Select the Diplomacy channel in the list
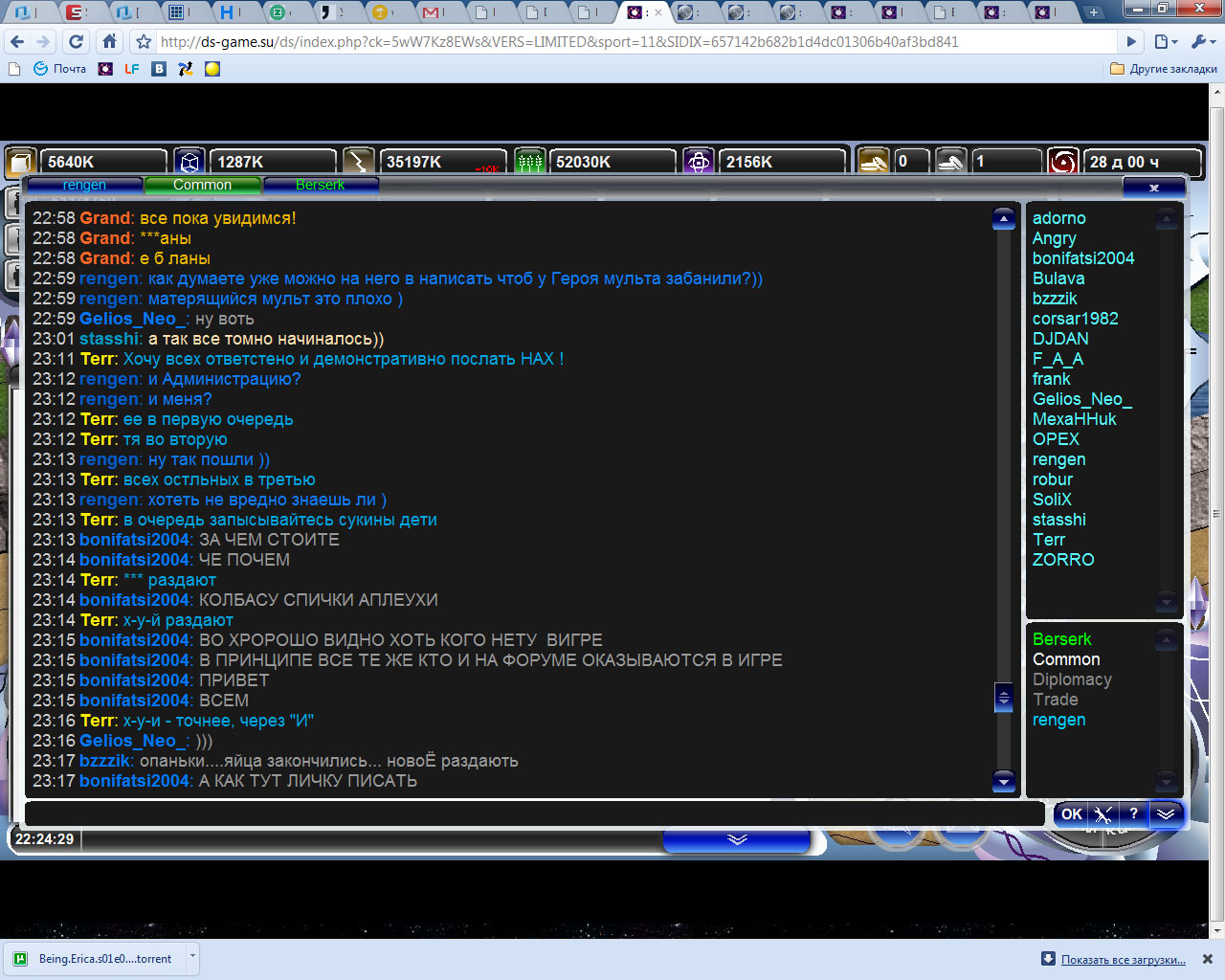Viewport: 1225px width, 980px height. pos(1072,679)
